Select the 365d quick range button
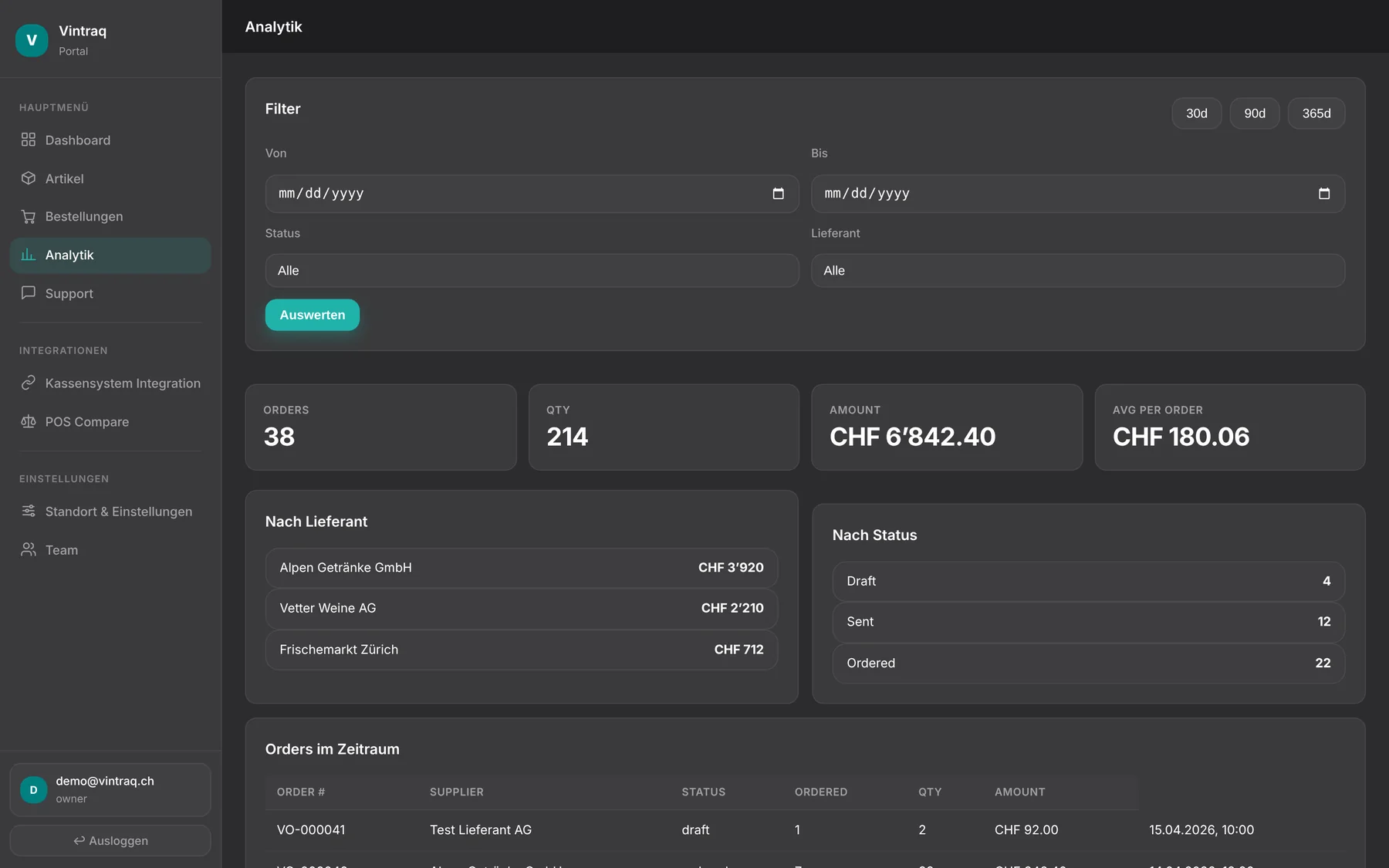The height and width of the screenshot is (868, 1389). point(1316,113)
